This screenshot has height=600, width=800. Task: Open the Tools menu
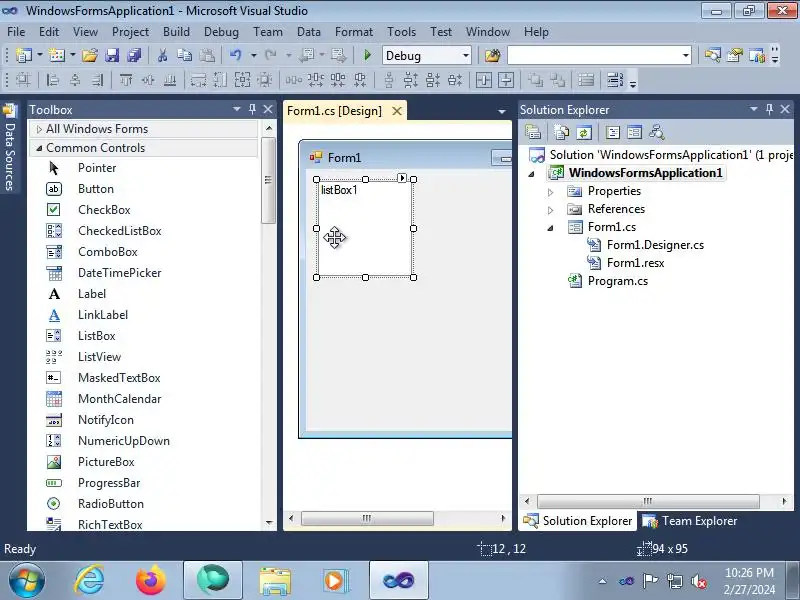[401, 32]
